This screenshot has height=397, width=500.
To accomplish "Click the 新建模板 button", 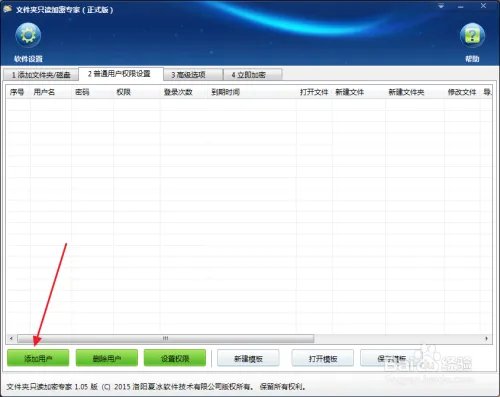I will point(248,358).
